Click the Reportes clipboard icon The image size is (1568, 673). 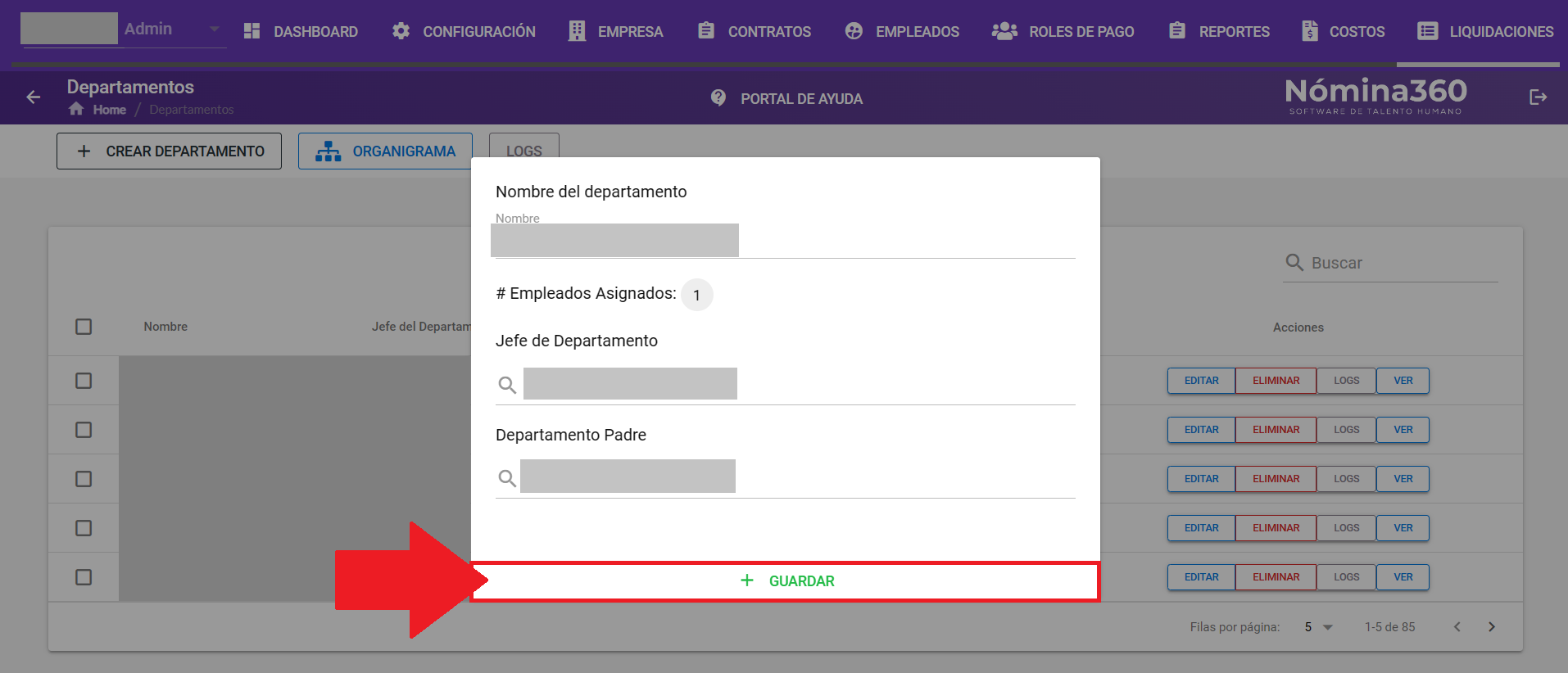click(1177, 31)
